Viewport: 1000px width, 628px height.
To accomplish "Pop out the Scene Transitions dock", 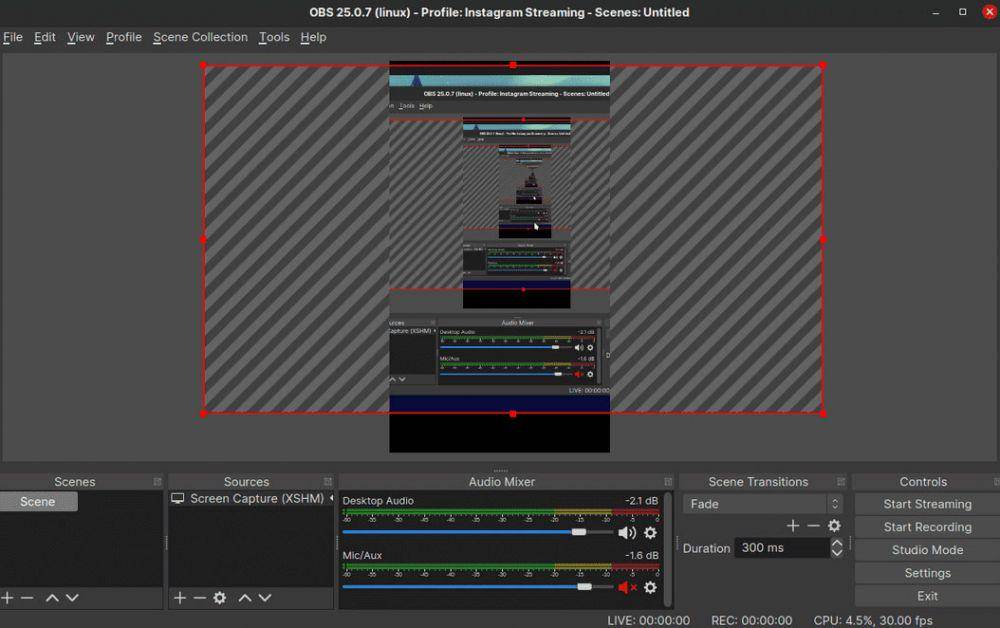I will click(841, 481).
